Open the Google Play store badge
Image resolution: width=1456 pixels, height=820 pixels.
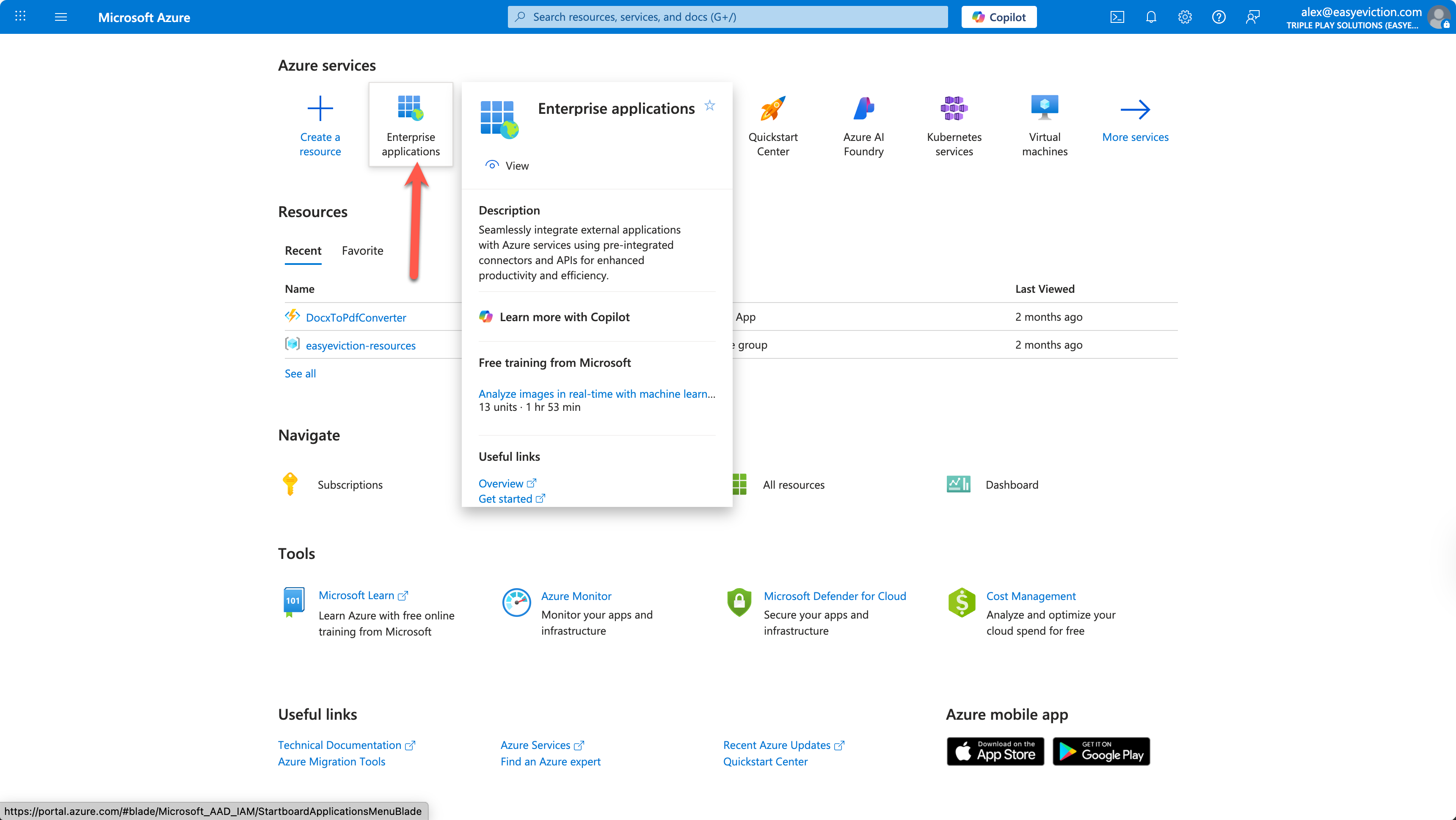pos(1100,751)
